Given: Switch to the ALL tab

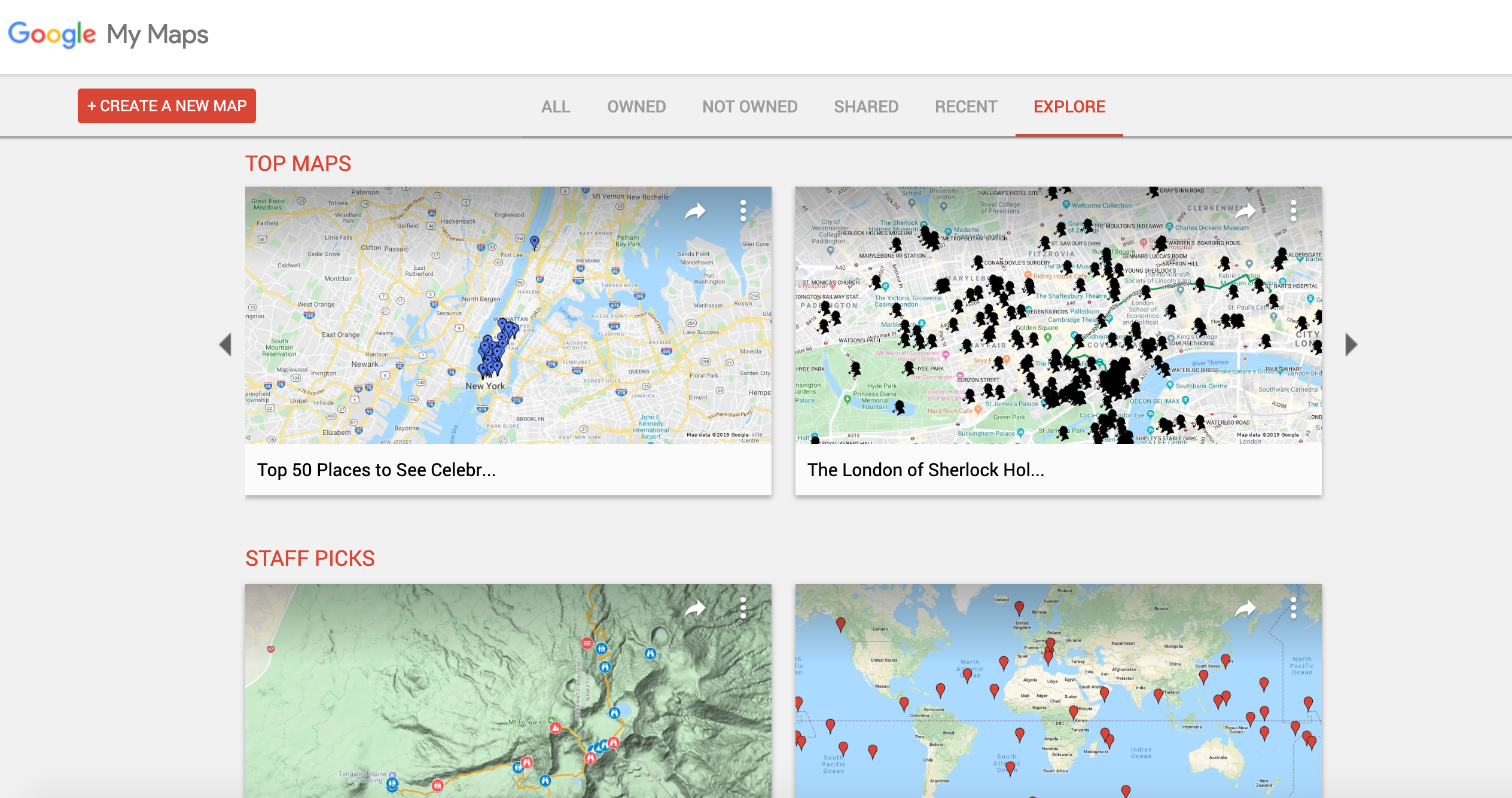Looking at the screenshot, I should 556,106.
